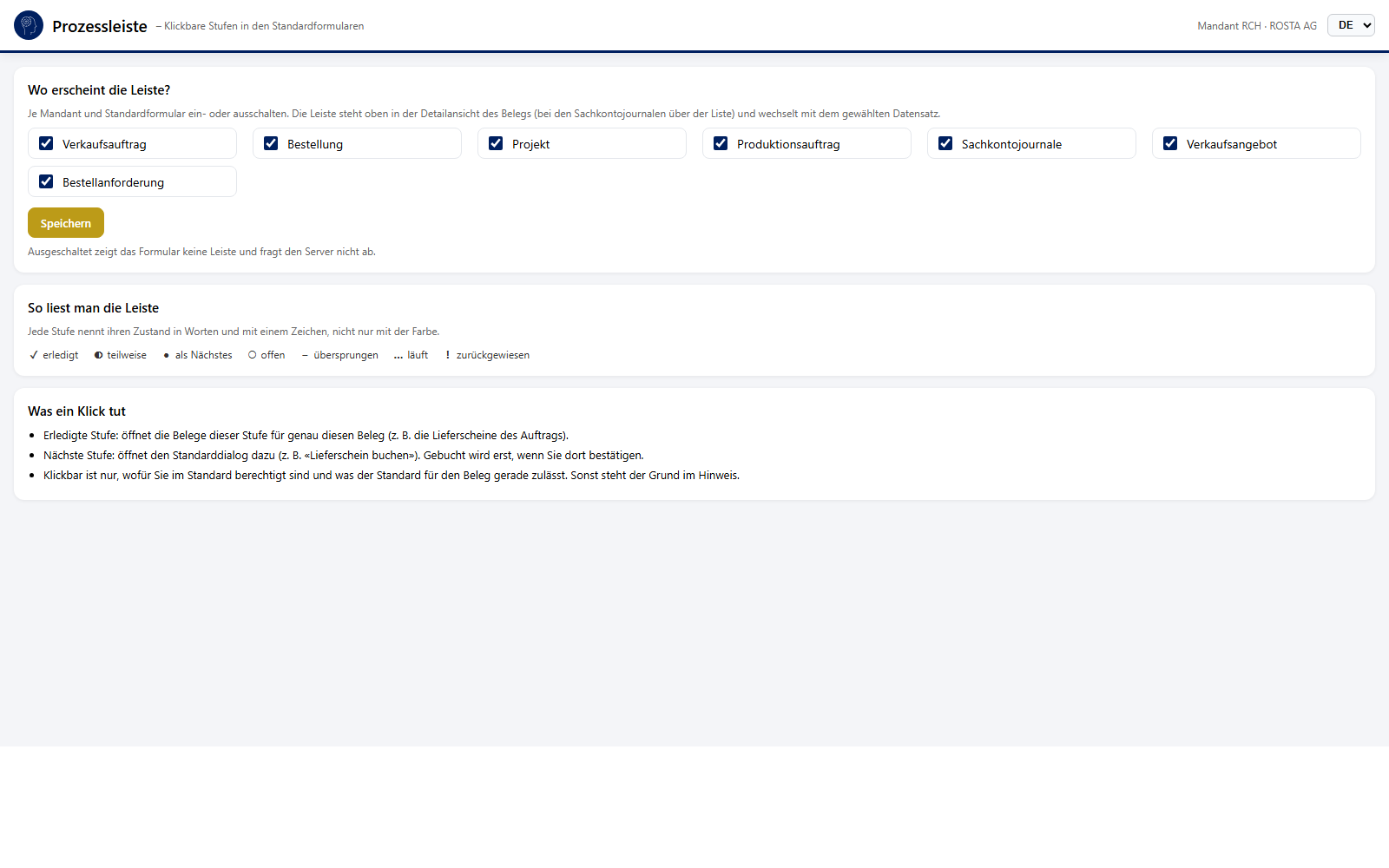
Task: Click the 'Klickbar ist nur' bullet line
Action: point(392,476)
